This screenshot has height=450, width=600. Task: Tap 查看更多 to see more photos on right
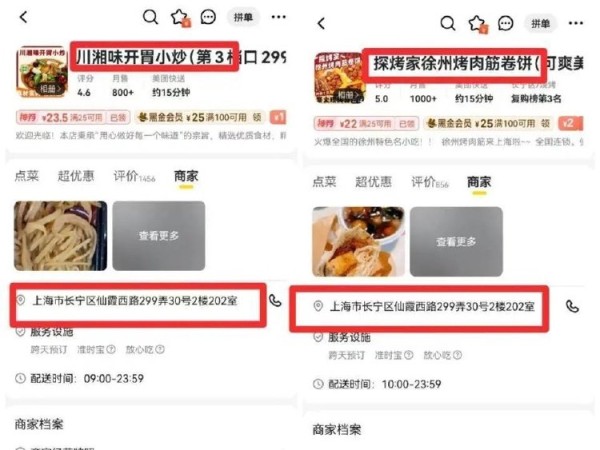click(456, 241)
